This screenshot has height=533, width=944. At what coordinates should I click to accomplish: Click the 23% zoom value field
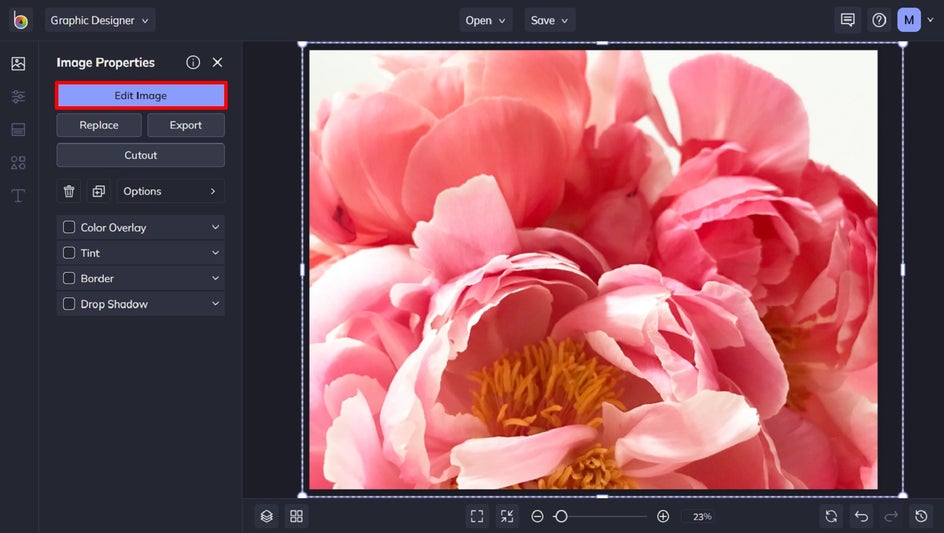click(x=702, y=516)
